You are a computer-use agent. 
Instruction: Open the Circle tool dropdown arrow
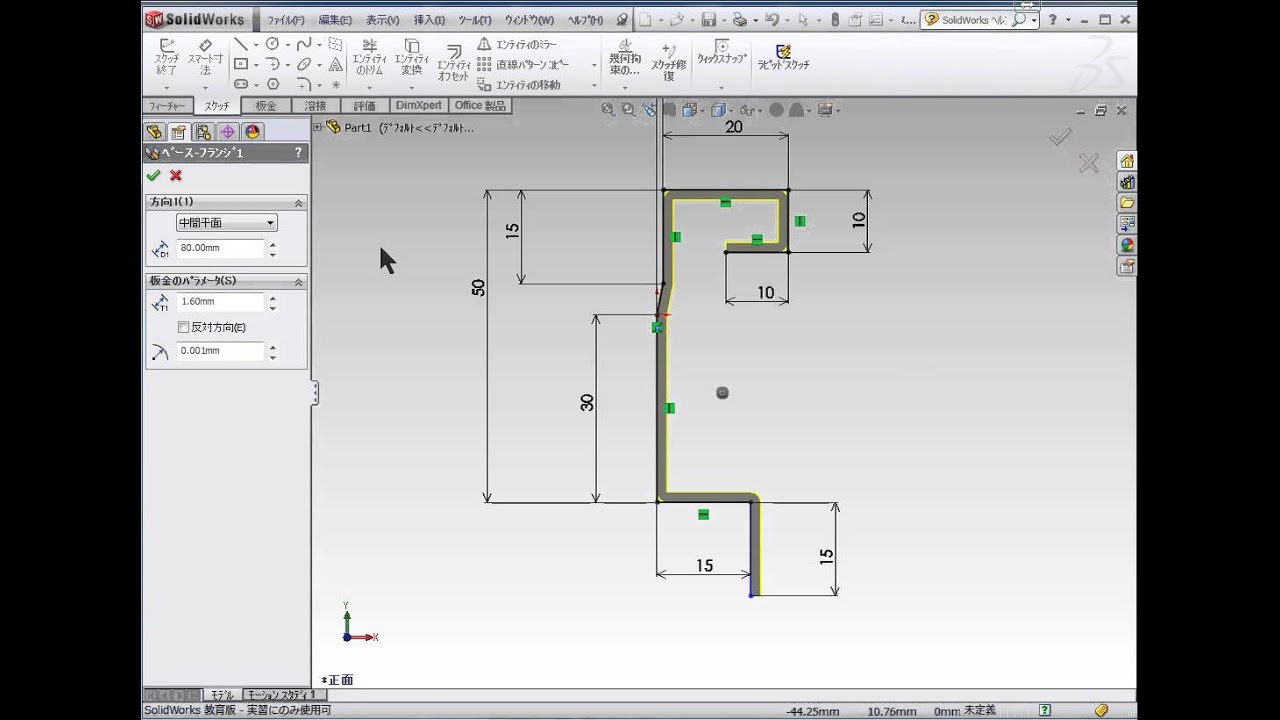point(288,45)
